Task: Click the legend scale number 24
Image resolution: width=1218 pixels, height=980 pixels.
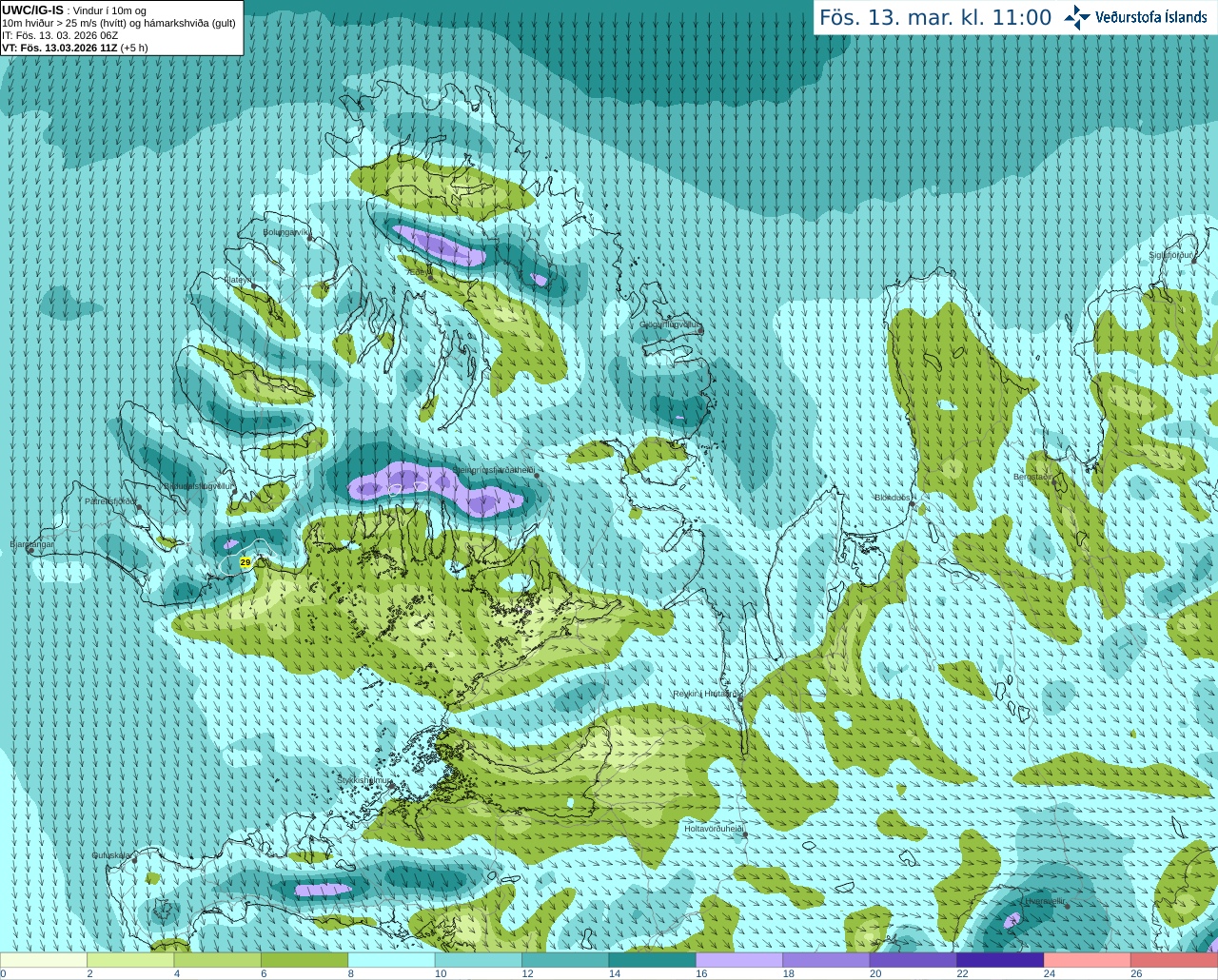Action: 1050,973
